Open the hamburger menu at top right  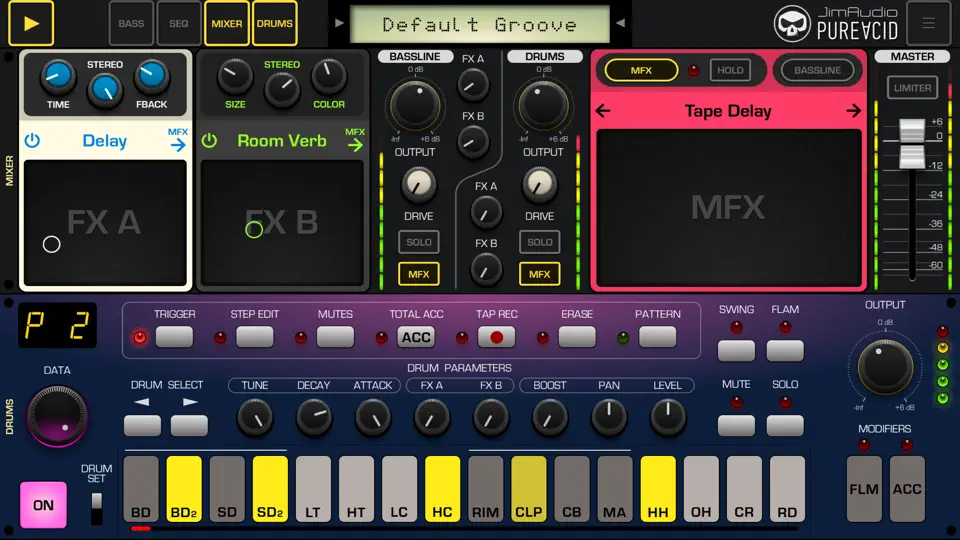point(928,23)
